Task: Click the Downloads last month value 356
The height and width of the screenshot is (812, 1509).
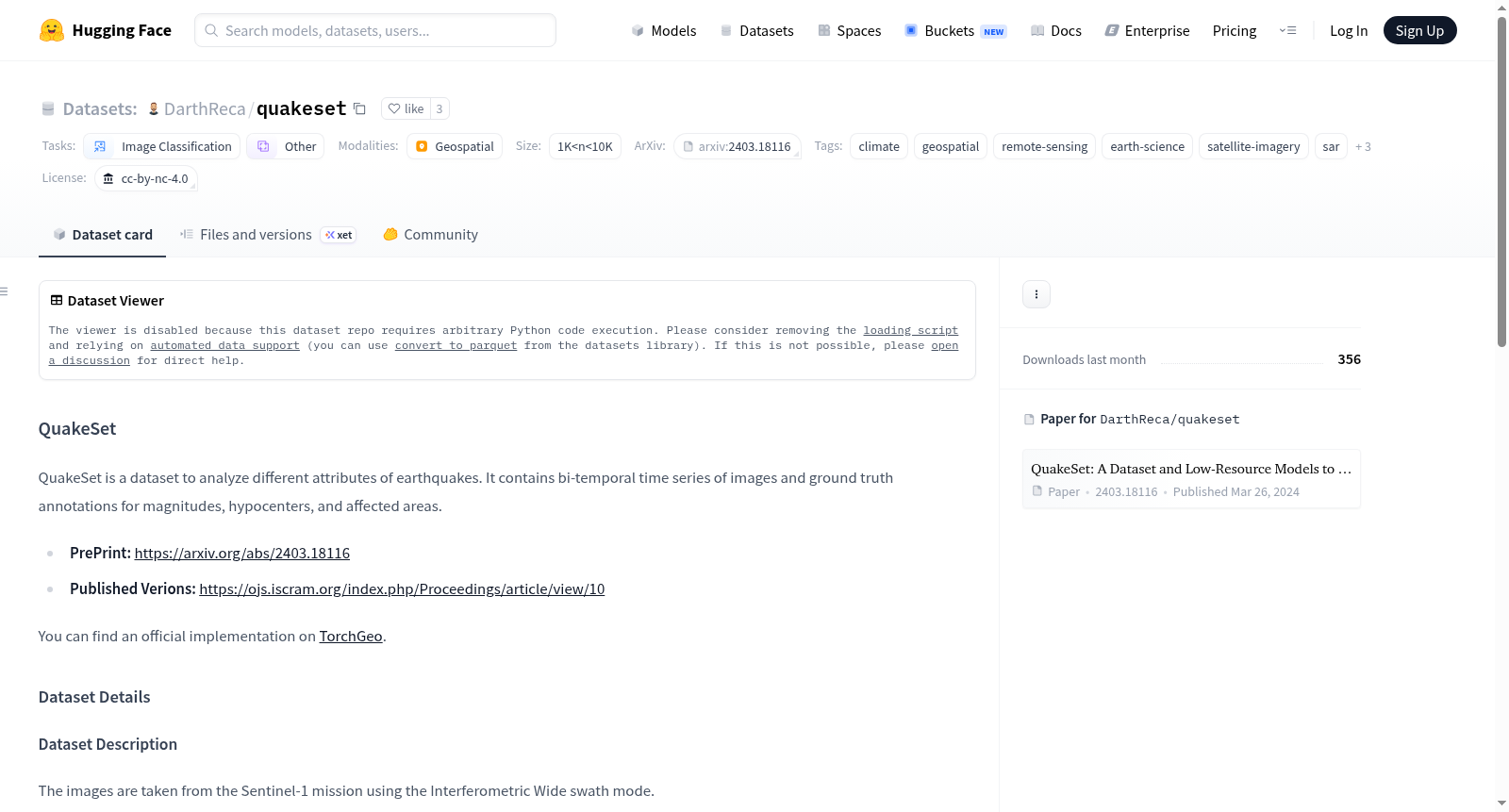Action: [x=1350, y=359]
